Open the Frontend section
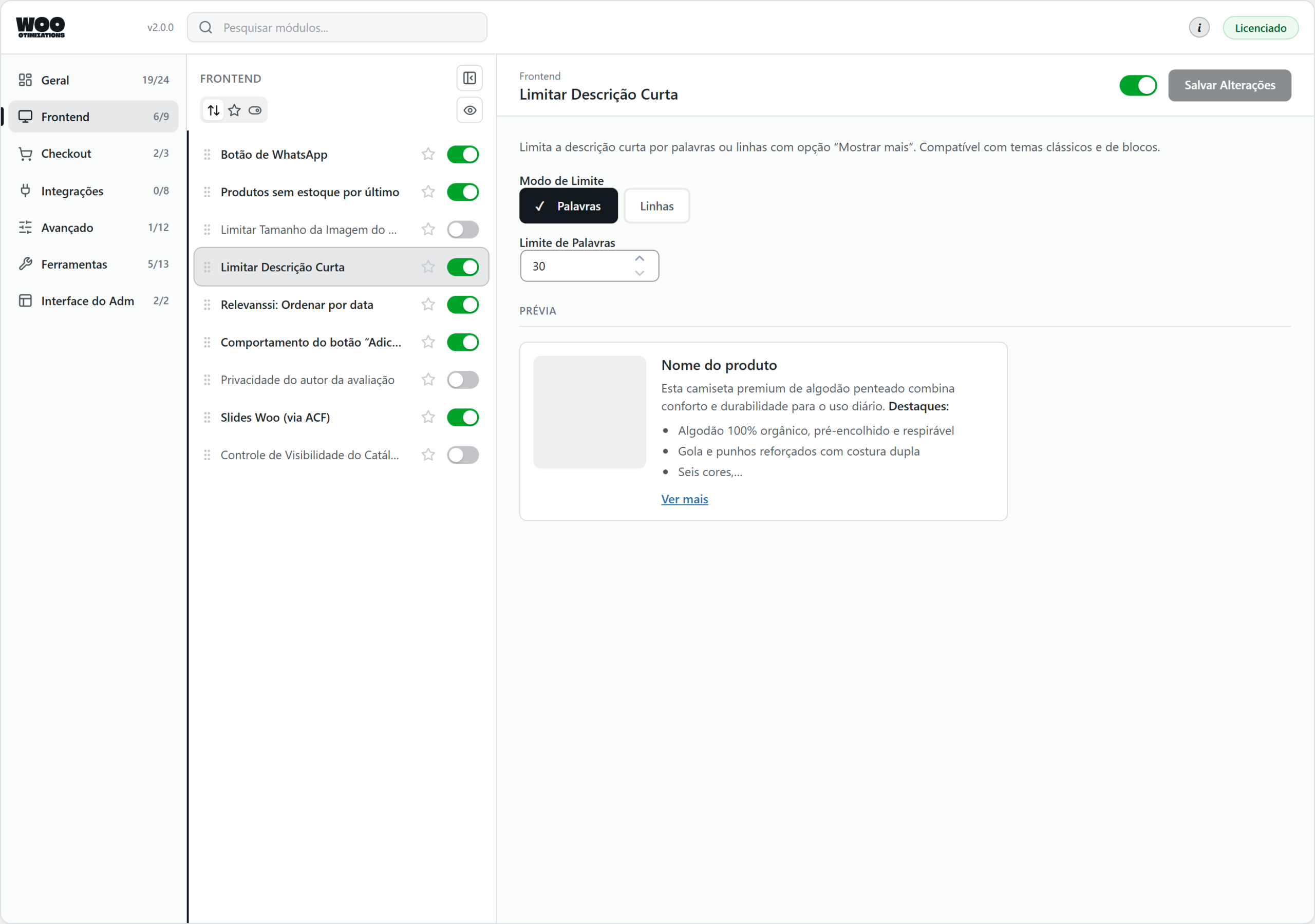This screenshot has height=924, width=1315. point(93,117)
